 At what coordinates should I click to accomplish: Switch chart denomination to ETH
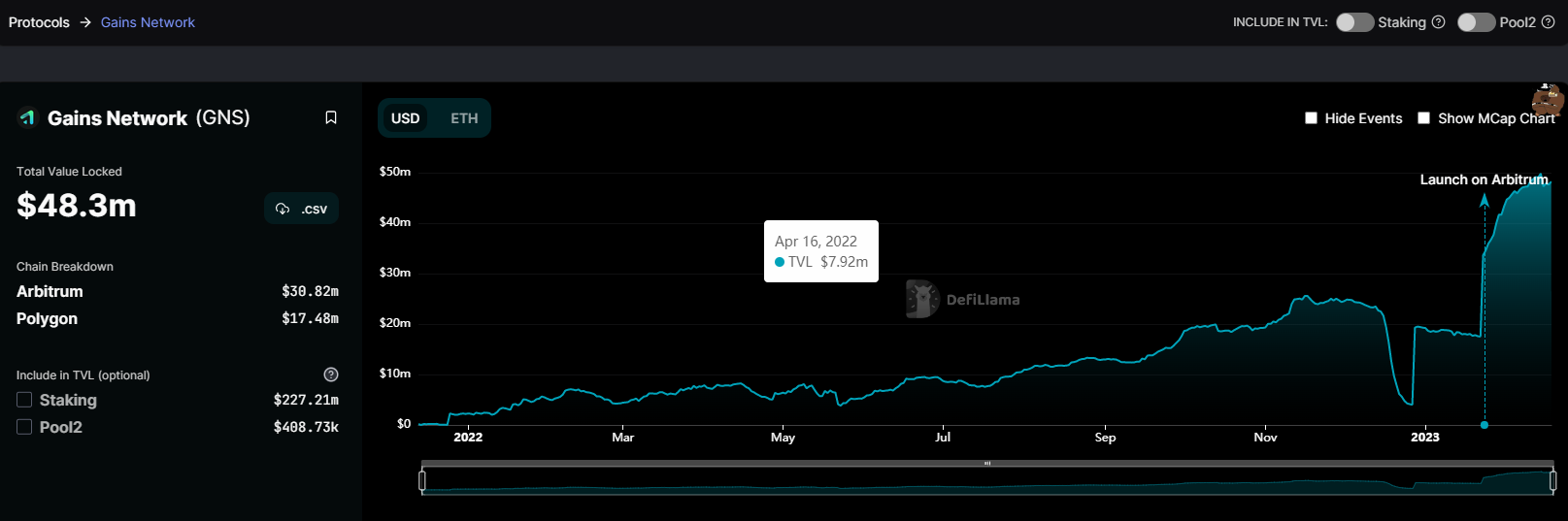pos(464,118)
